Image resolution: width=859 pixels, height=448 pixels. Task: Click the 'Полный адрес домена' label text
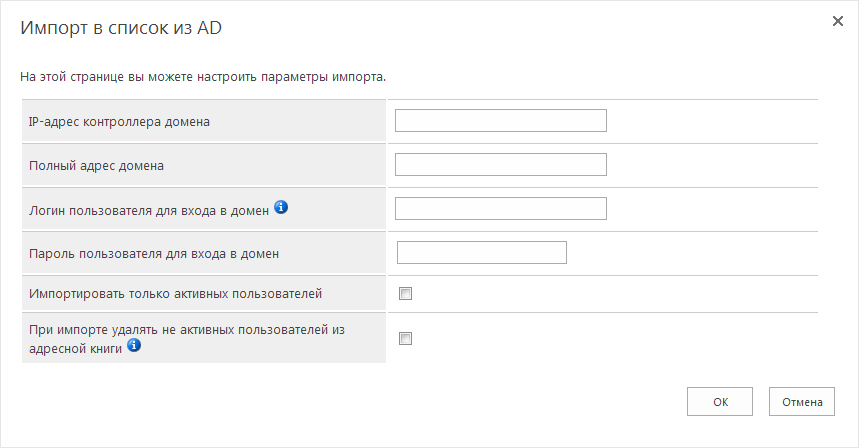pyautogui.click(x=96, y=166)
